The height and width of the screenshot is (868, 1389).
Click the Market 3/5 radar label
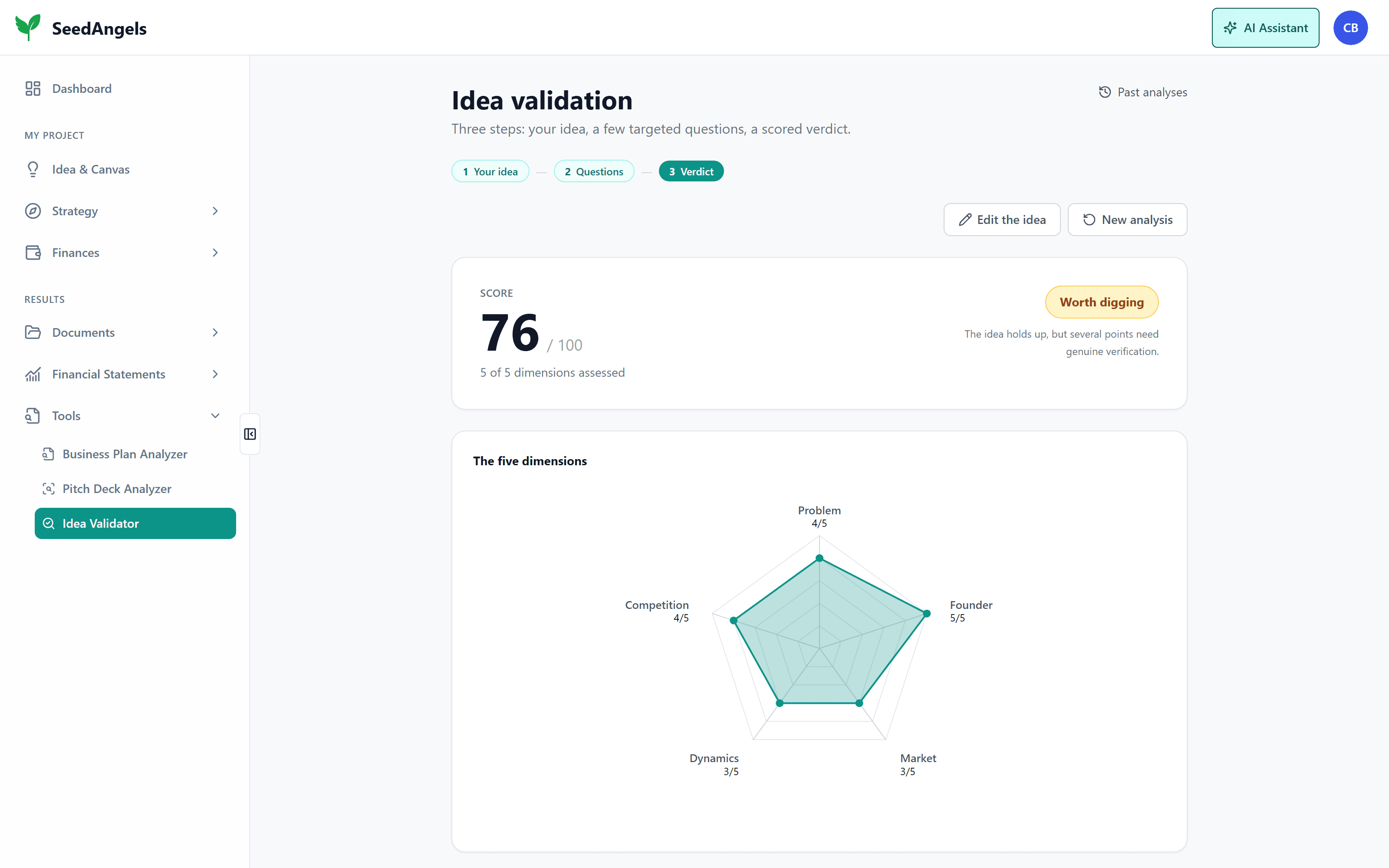[918, 764]
